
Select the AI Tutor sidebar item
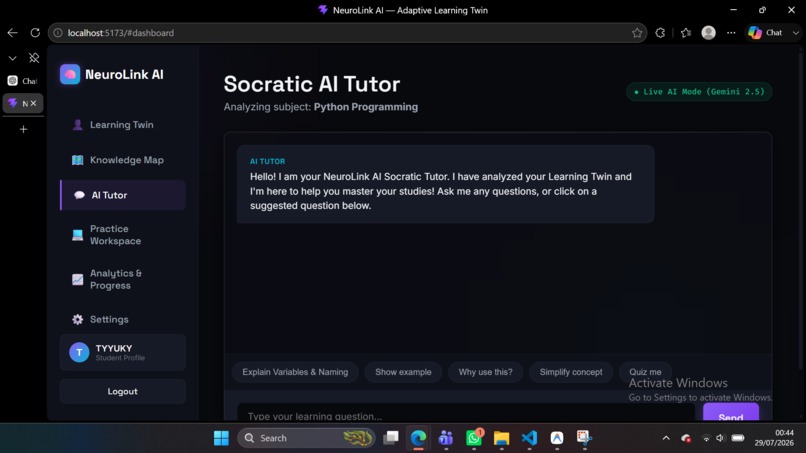(122, 195)
